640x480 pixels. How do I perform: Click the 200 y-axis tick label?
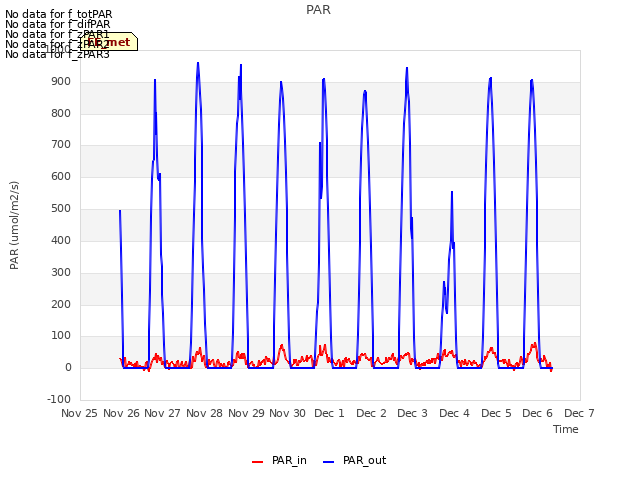coord(61,304)
